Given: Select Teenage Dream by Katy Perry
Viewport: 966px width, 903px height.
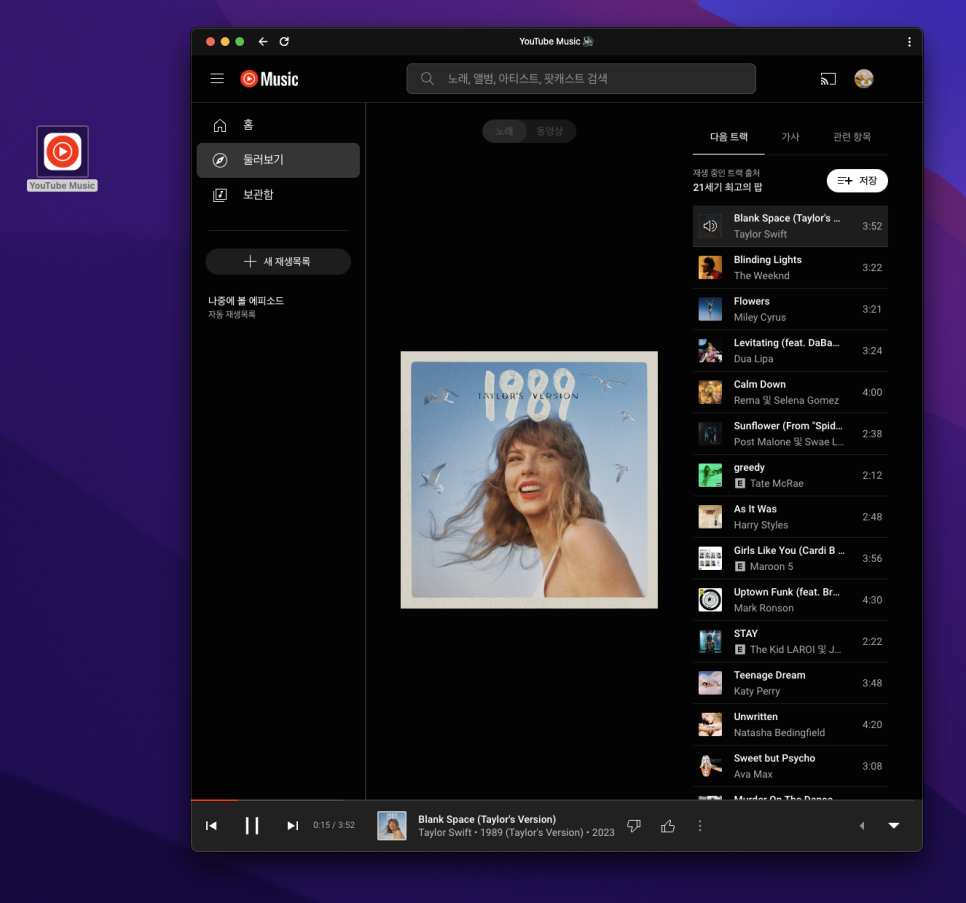Looking at the screenshot, I should pos(790,683).
